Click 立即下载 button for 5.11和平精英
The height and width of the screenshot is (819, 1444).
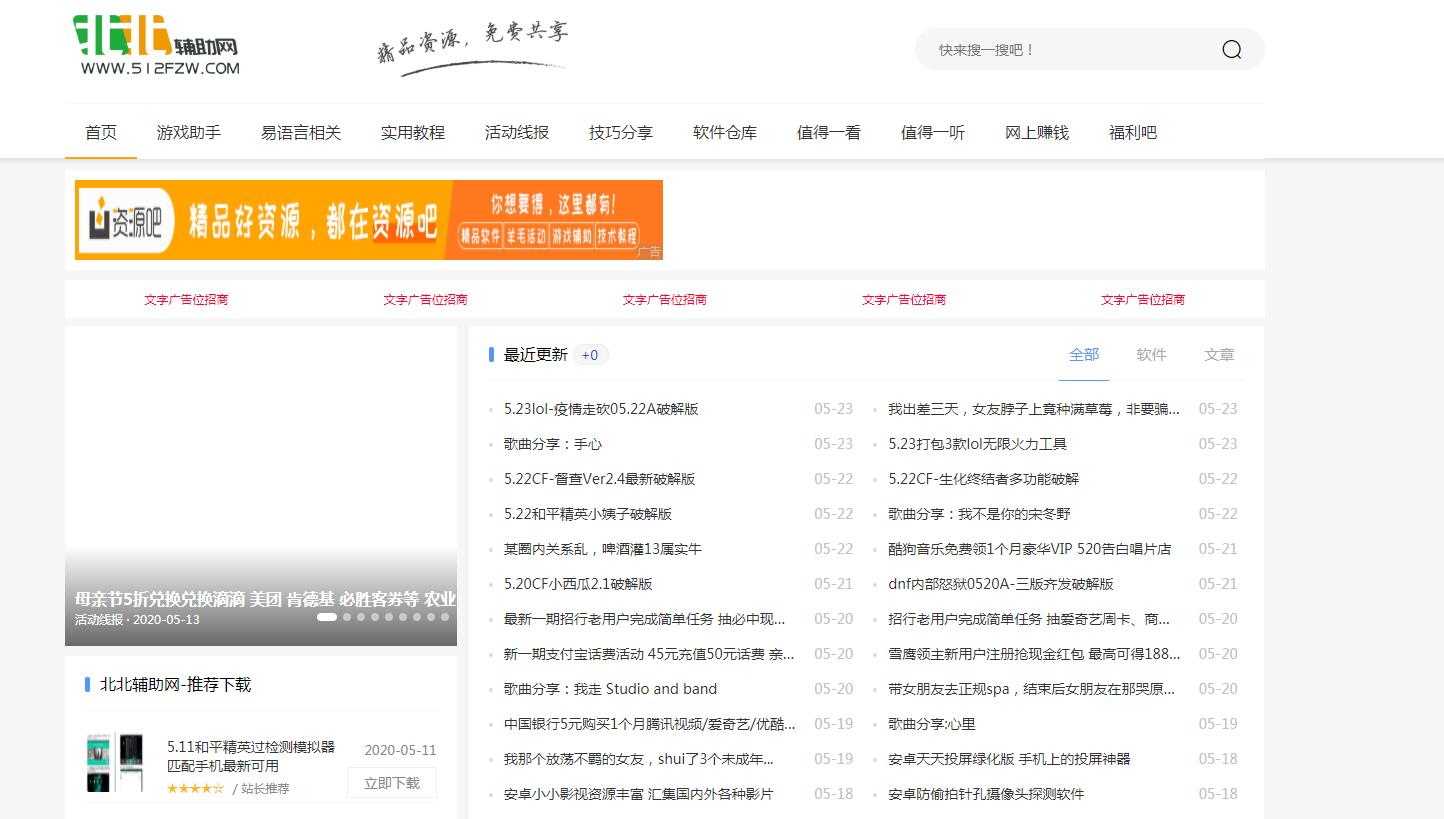pos(392,783)
